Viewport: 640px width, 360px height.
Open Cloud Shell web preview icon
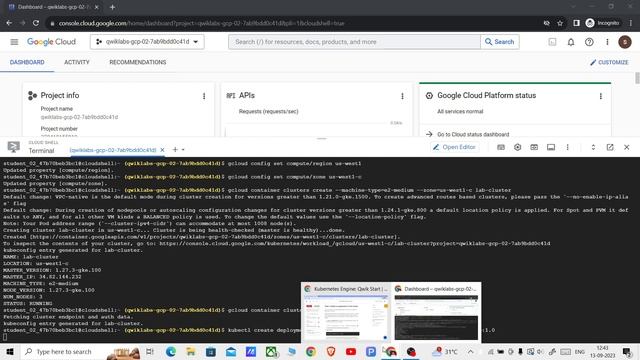pyautogui.click(x=534, y=147)
